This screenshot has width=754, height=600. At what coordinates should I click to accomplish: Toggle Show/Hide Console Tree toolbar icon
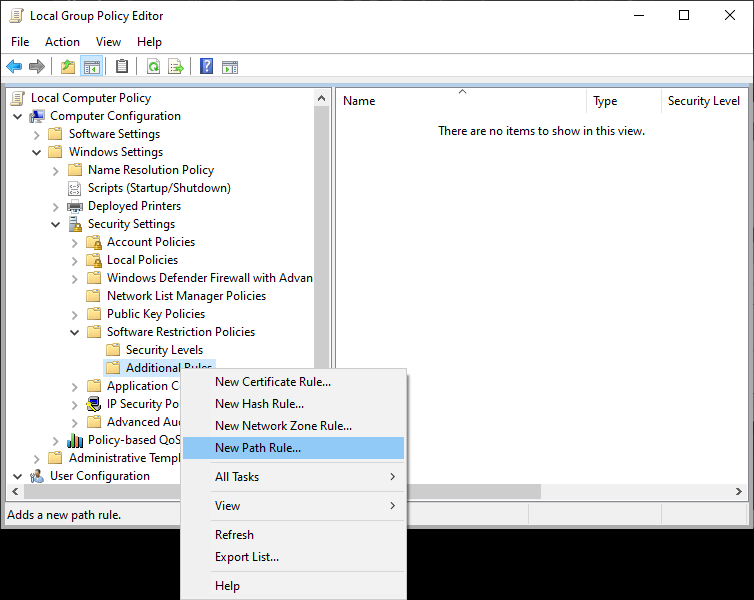[x=92, y=67]
